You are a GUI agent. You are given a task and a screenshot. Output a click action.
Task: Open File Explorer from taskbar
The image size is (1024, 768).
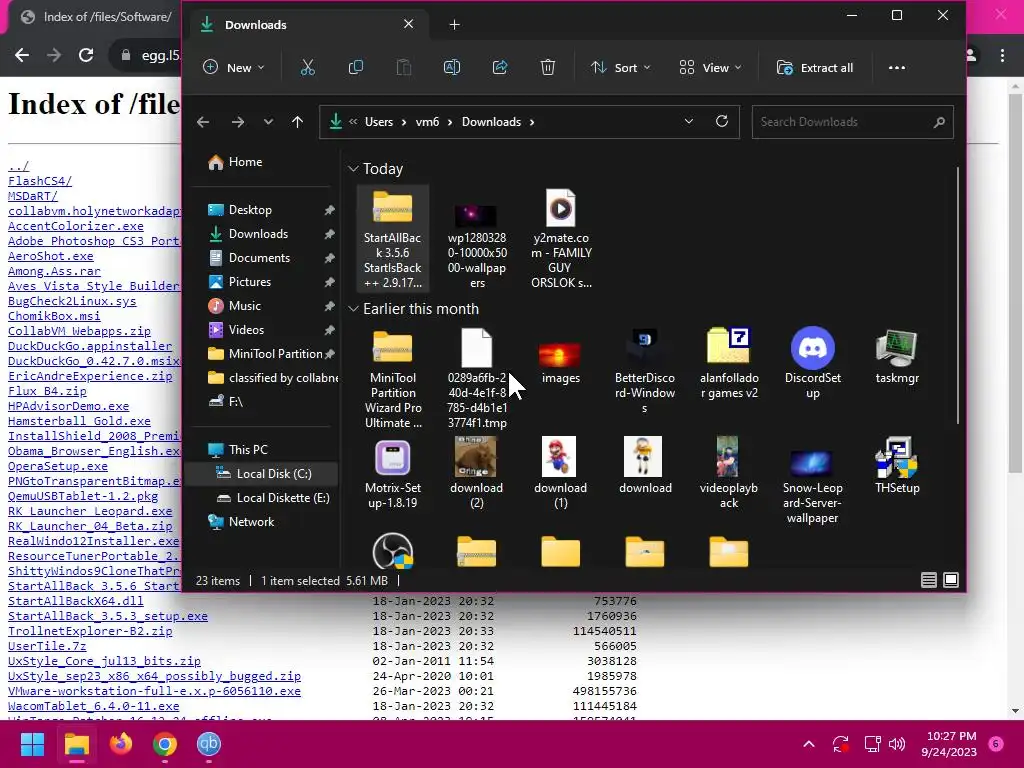click(x=76, y=744)
